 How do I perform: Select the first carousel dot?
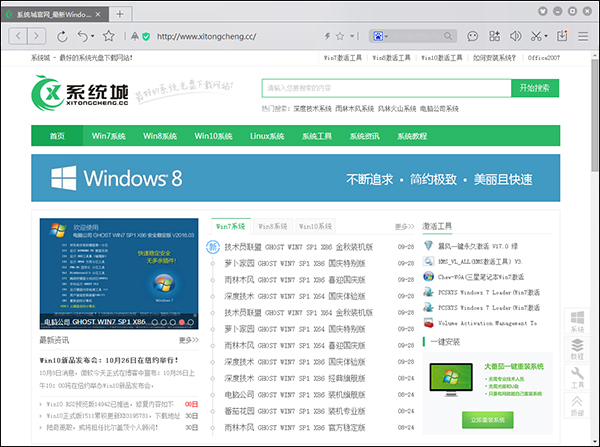coord(155,322)
